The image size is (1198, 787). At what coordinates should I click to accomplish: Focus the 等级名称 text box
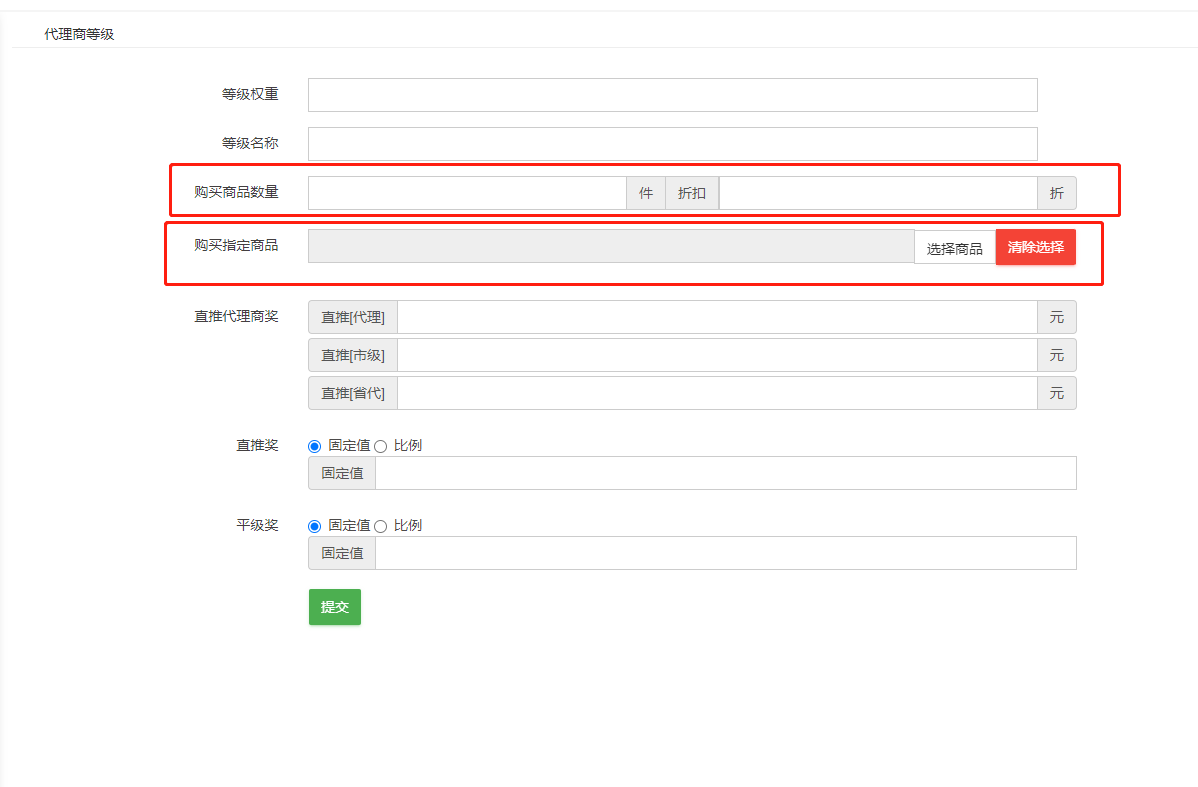pos(672,144)
